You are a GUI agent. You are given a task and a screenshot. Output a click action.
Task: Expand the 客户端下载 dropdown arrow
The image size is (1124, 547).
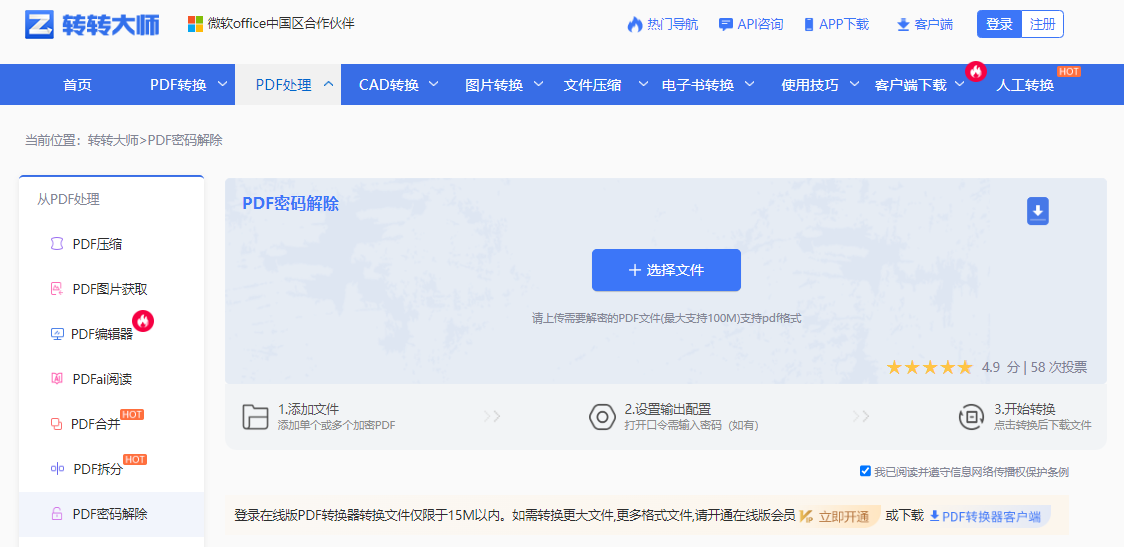click(x=960, y=84)
